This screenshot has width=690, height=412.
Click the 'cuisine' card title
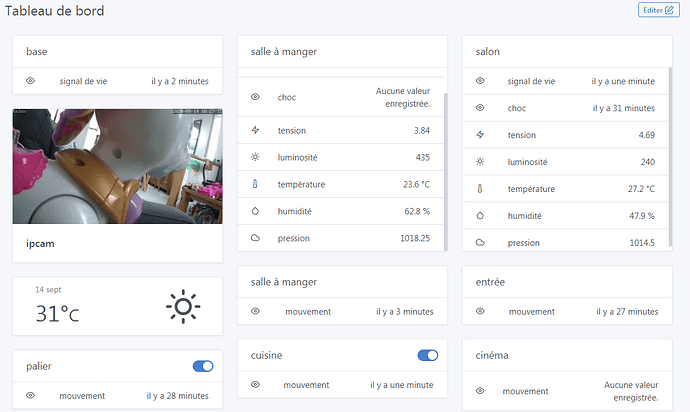coord(267,355)
